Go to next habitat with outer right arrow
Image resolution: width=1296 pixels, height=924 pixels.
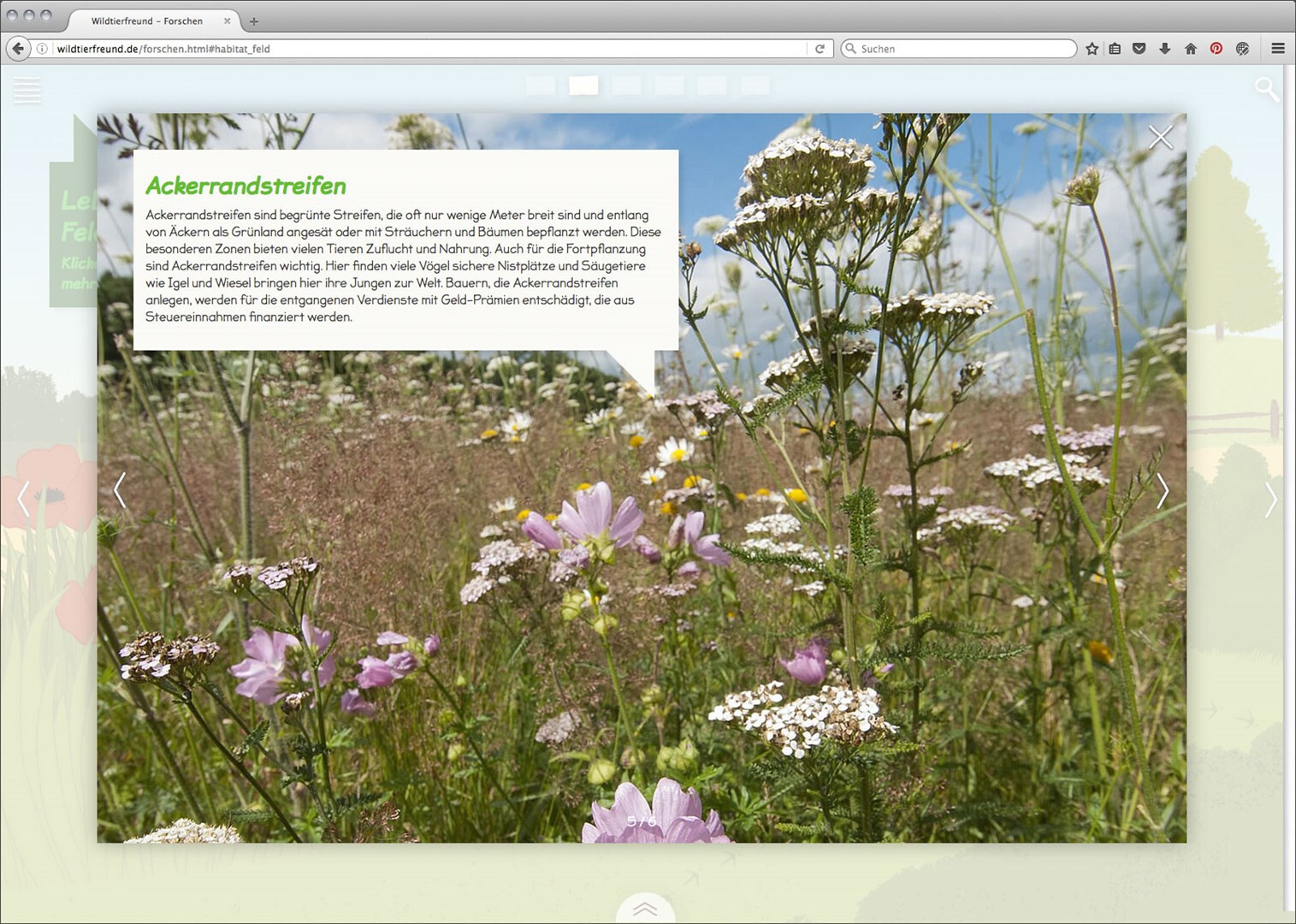(x=1270, y=500)
